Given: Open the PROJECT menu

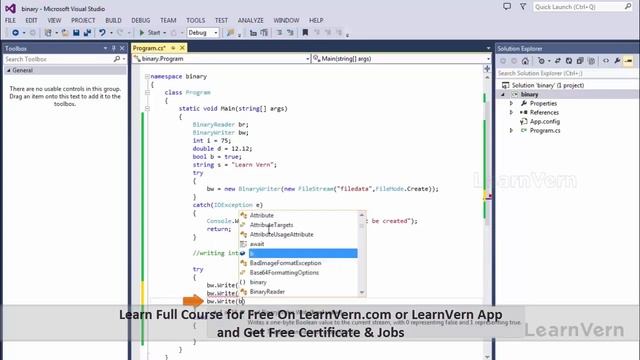Looking at the screenshot, I should pyautogui.click(x=83, y=20).
